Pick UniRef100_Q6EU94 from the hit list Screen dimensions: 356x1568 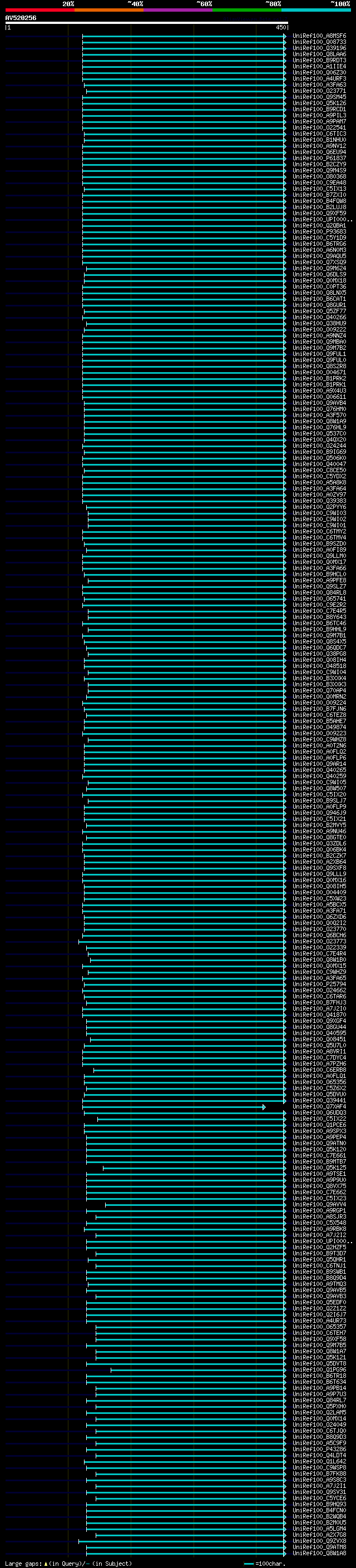[319, 151]
